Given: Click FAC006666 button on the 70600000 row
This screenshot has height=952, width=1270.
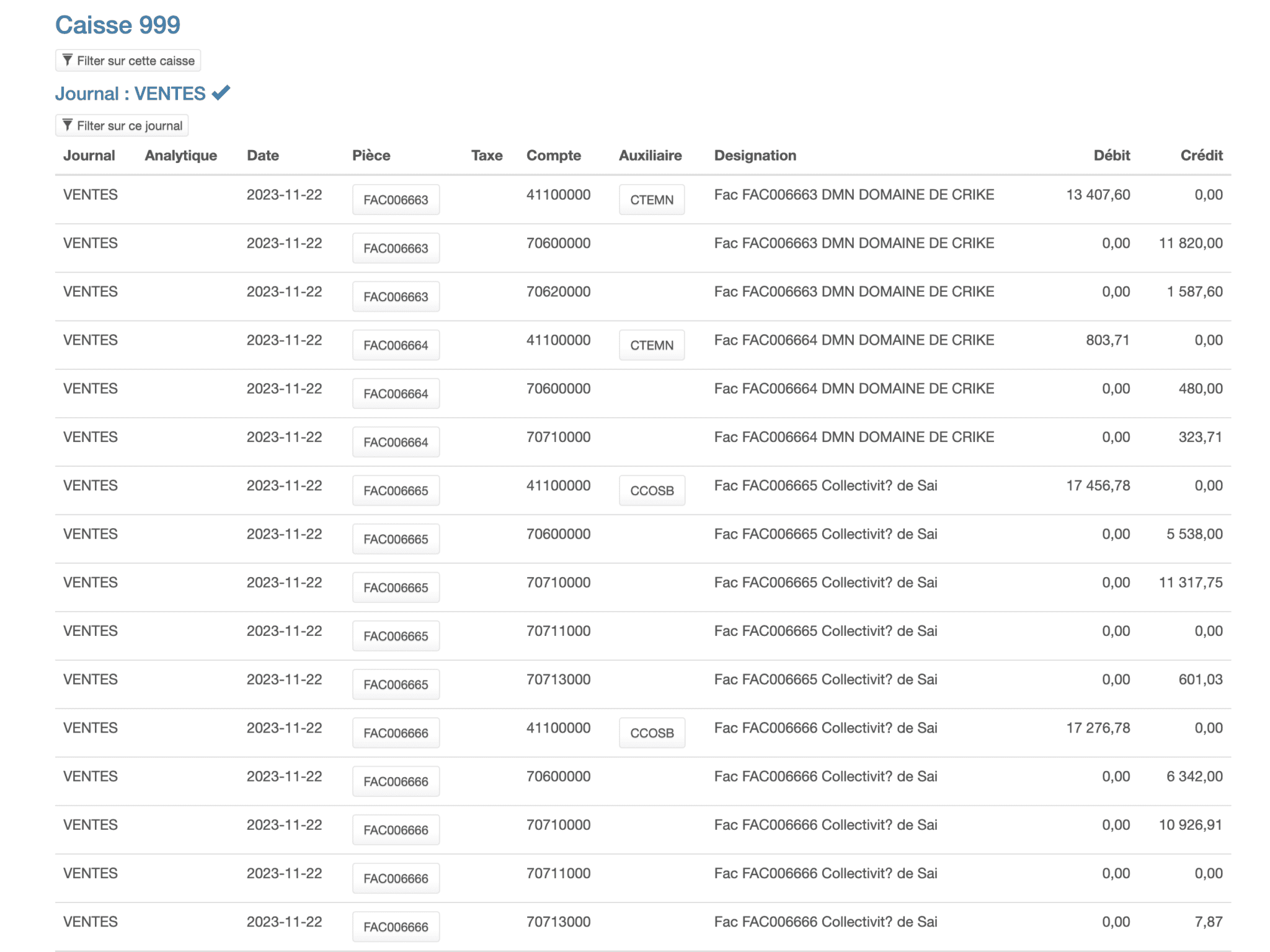Looking at the screenshot, I should [396, 782].
